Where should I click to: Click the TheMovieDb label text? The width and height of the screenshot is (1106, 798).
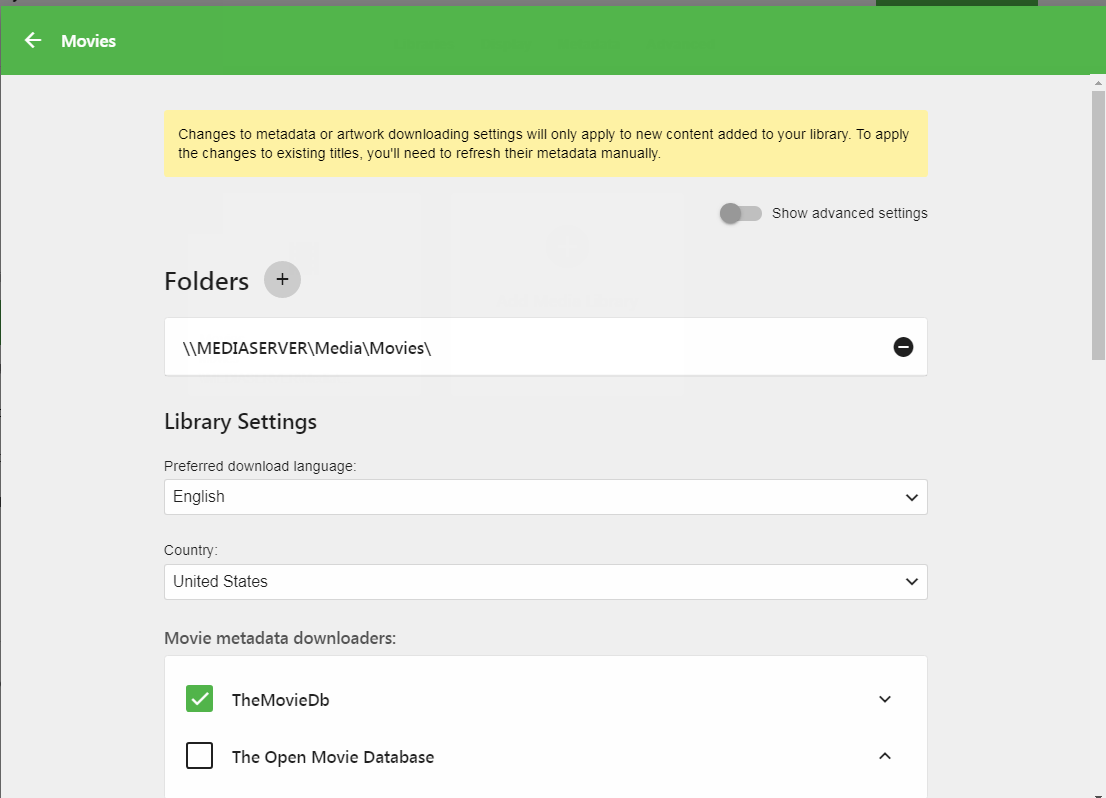tap(280, 700)
